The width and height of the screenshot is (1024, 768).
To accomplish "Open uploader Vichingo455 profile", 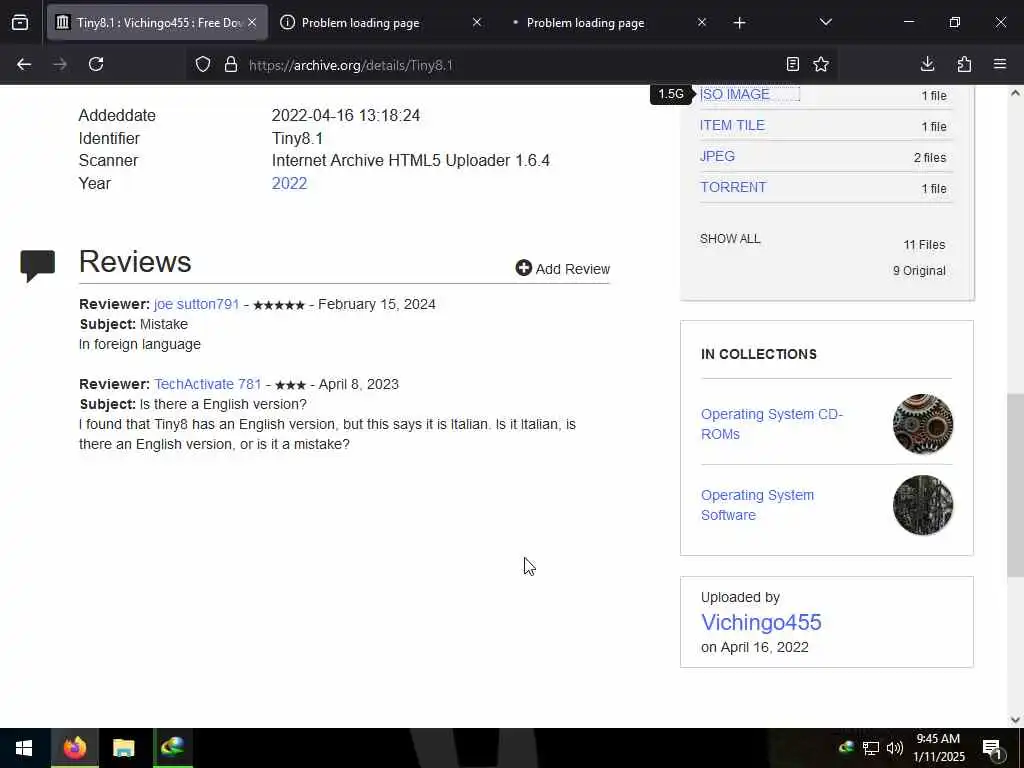I will [x=761, y=622].
